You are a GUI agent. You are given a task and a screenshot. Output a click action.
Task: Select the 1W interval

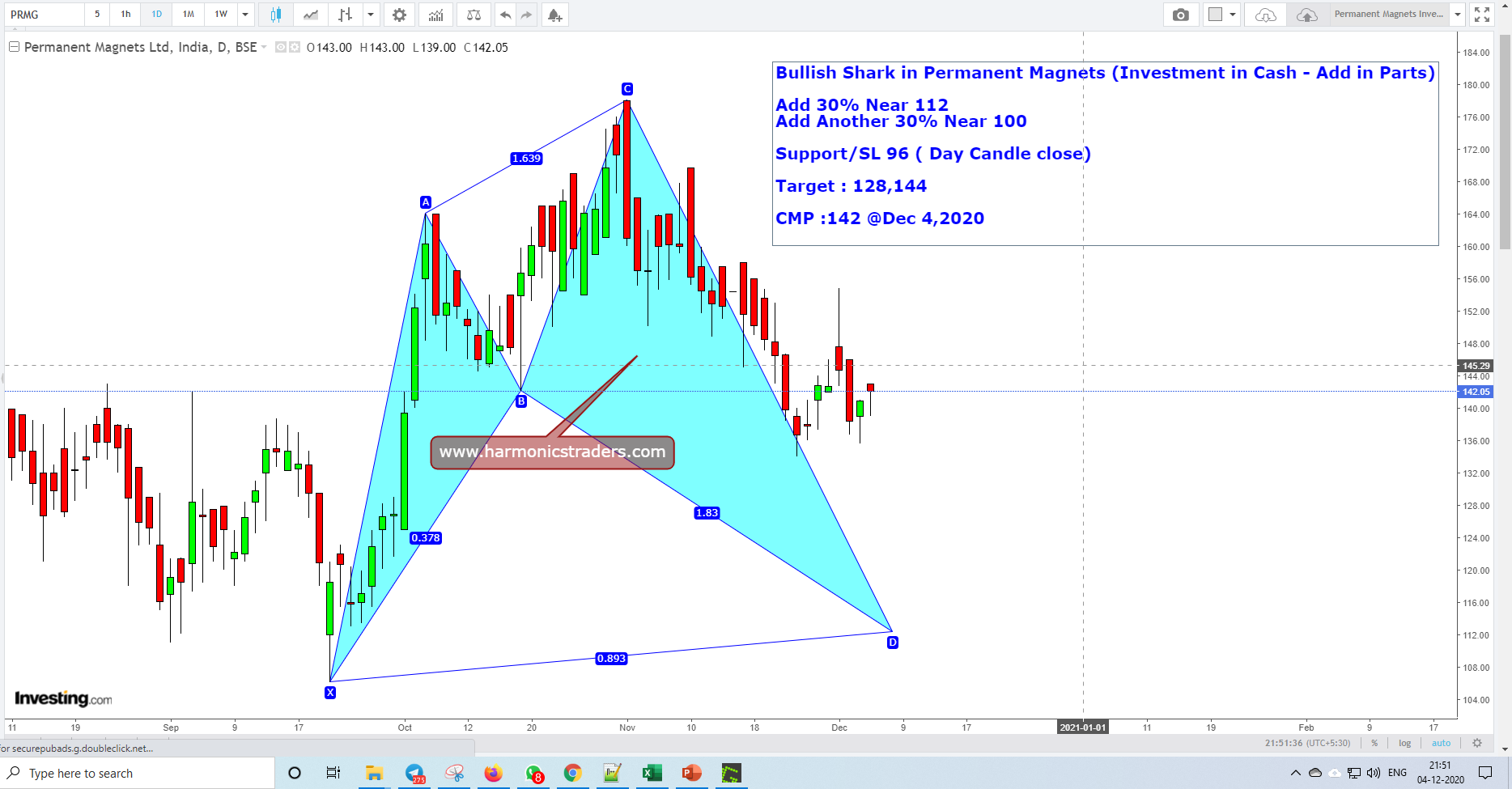click(221, 15)
